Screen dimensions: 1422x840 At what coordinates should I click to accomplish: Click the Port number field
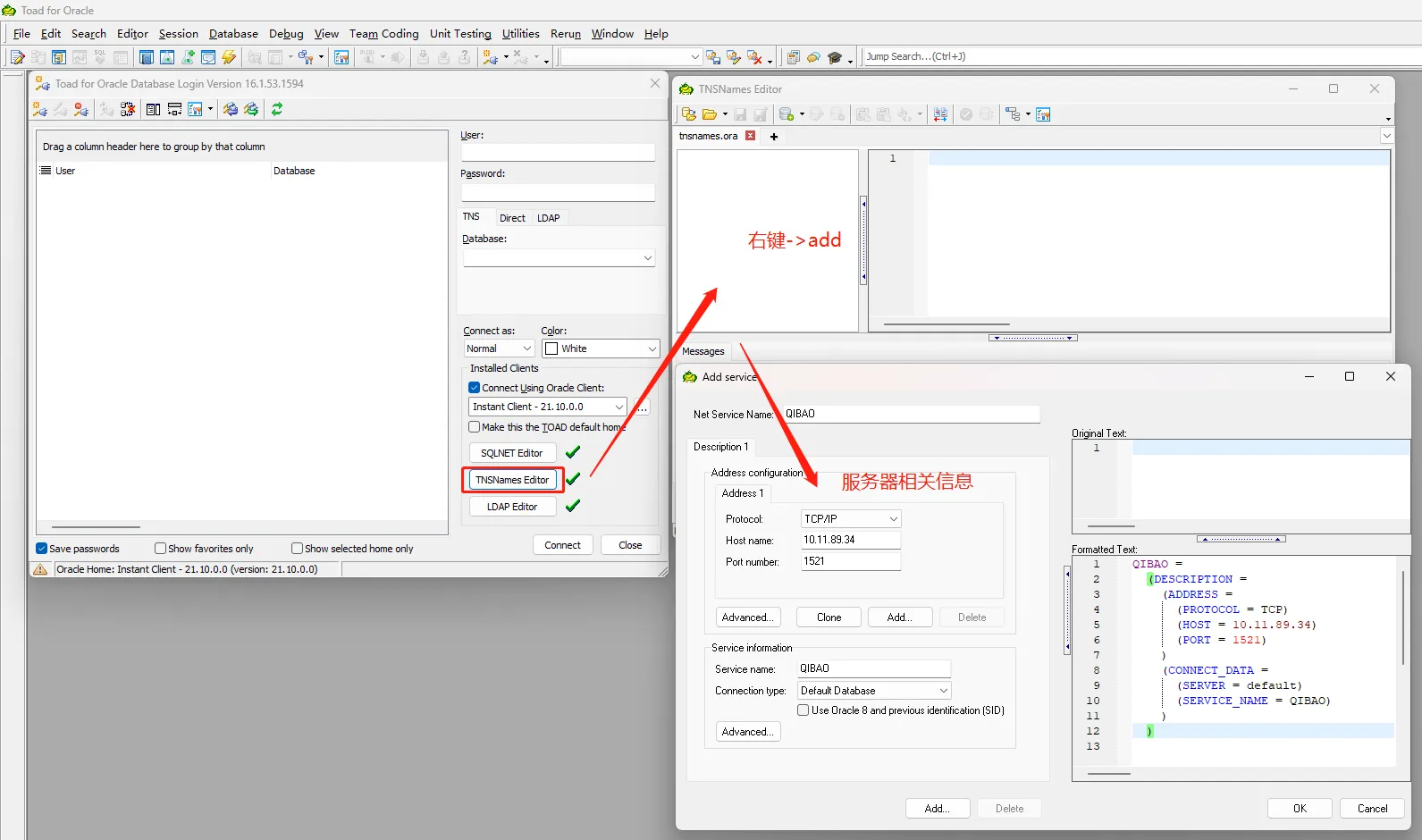[x=850, y=562]
